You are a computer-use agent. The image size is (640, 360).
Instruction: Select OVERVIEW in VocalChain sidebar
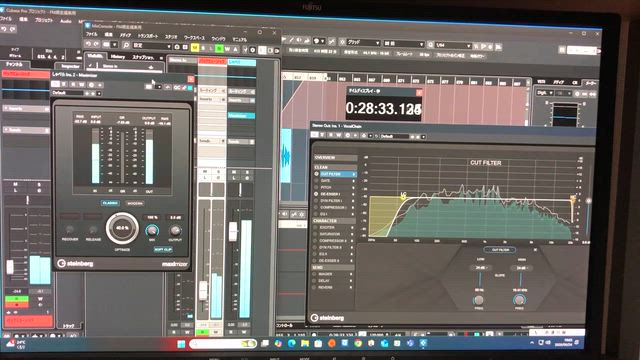click(335, 158)
